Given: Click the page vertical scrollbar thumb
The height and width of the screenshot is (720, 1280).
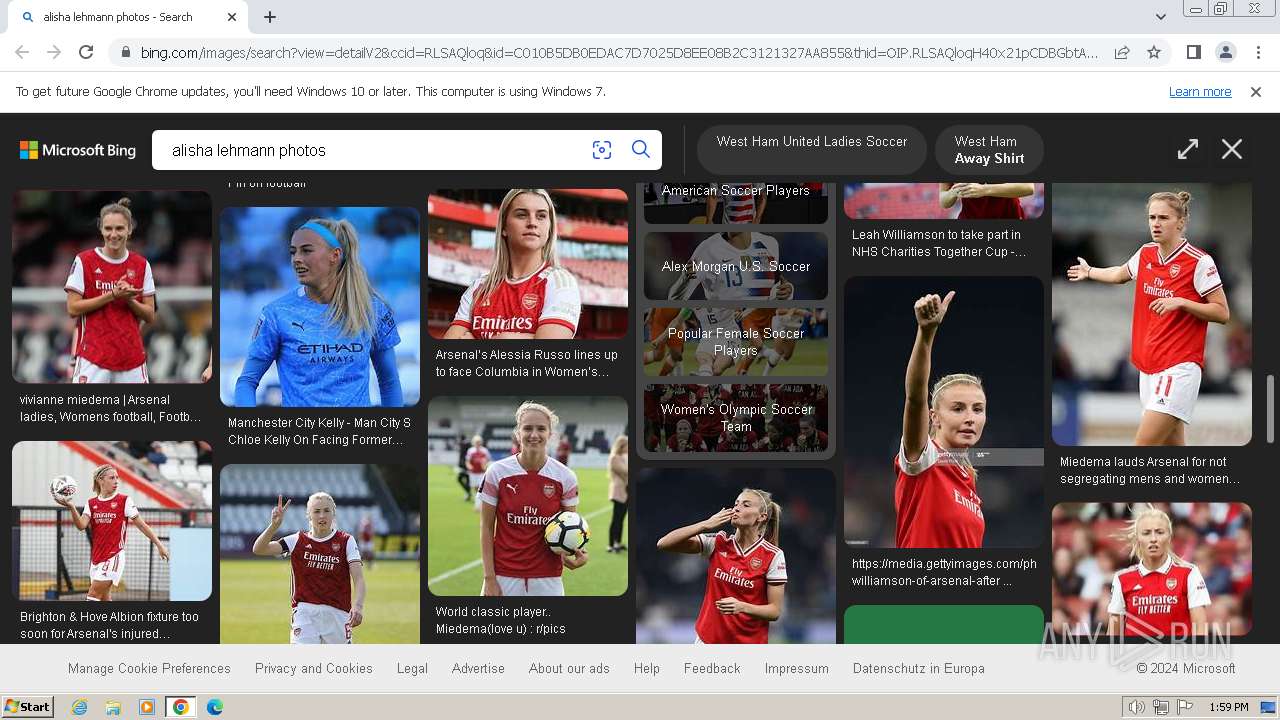Looking at the screenshot, I should [x=1271, y=408].
